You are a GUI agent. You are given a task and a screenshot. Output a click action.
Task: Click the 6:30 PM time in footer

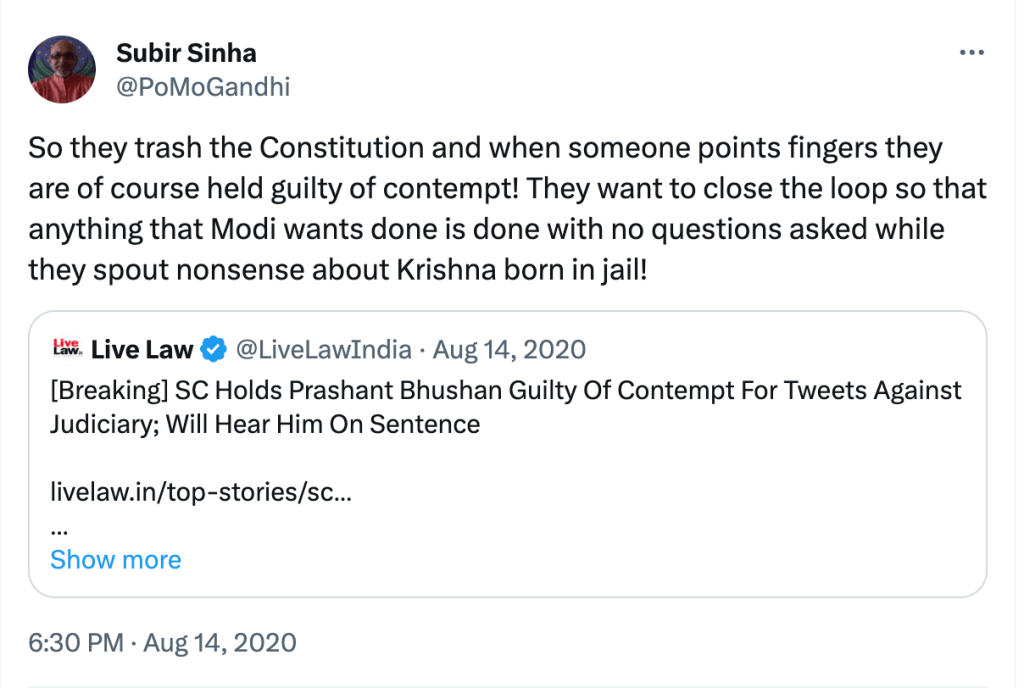coord(75,641)
